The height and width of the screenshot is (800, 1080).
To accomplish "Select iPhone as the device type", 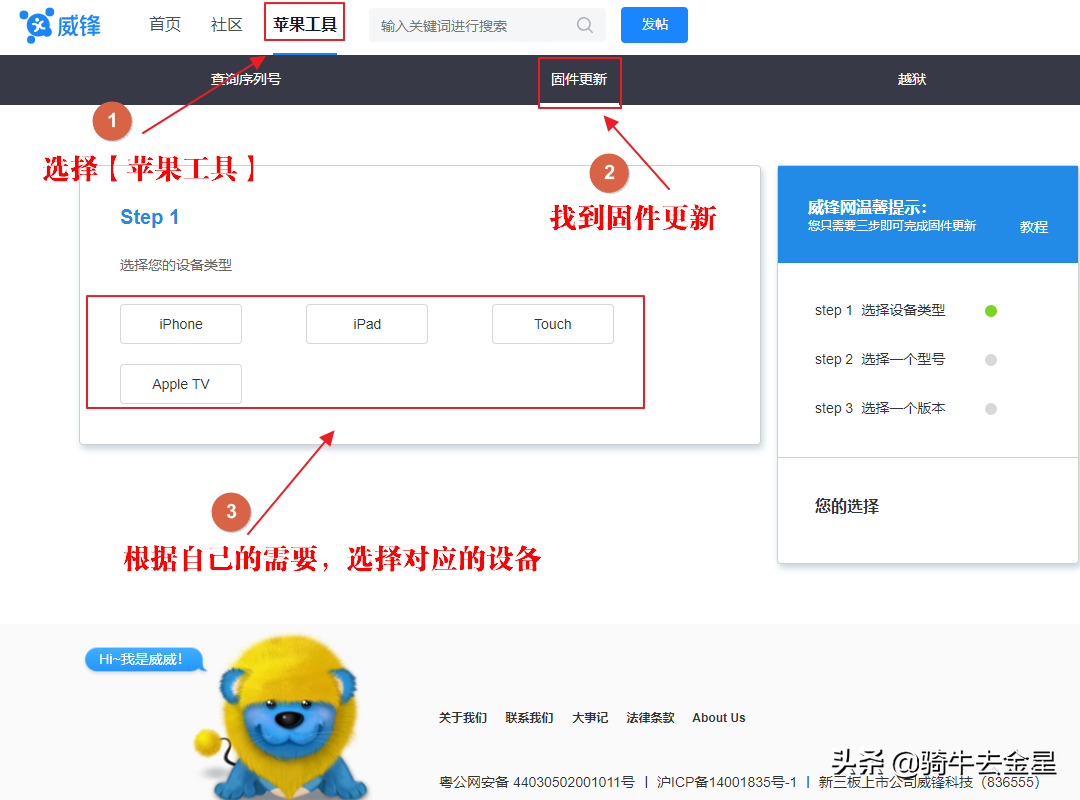I will coord(180,323).
